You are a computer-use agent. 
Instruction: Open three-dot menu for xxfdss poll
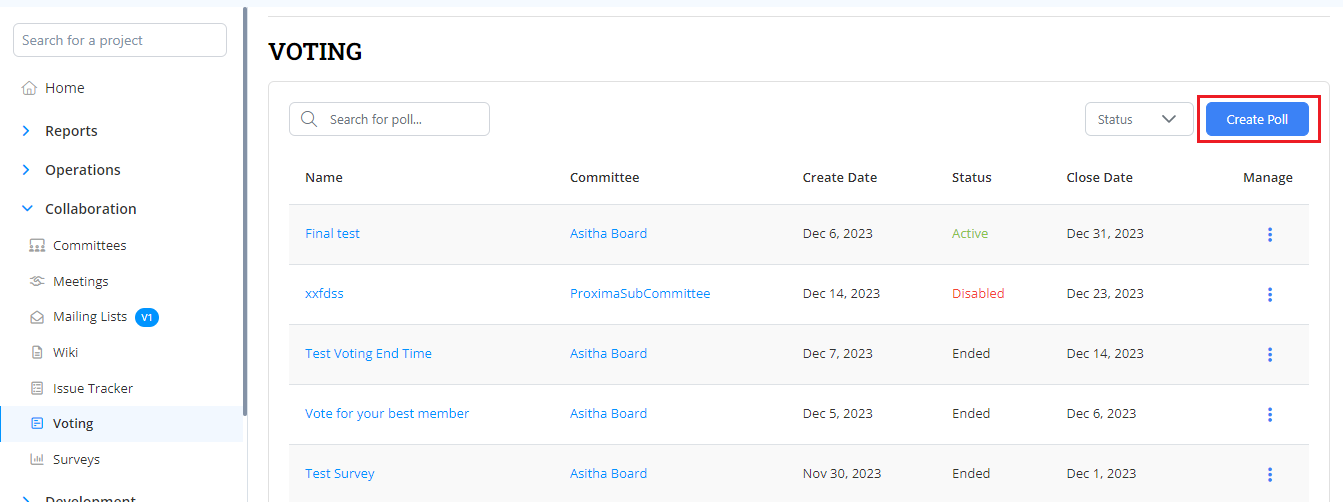click(x=1269, y=294)
